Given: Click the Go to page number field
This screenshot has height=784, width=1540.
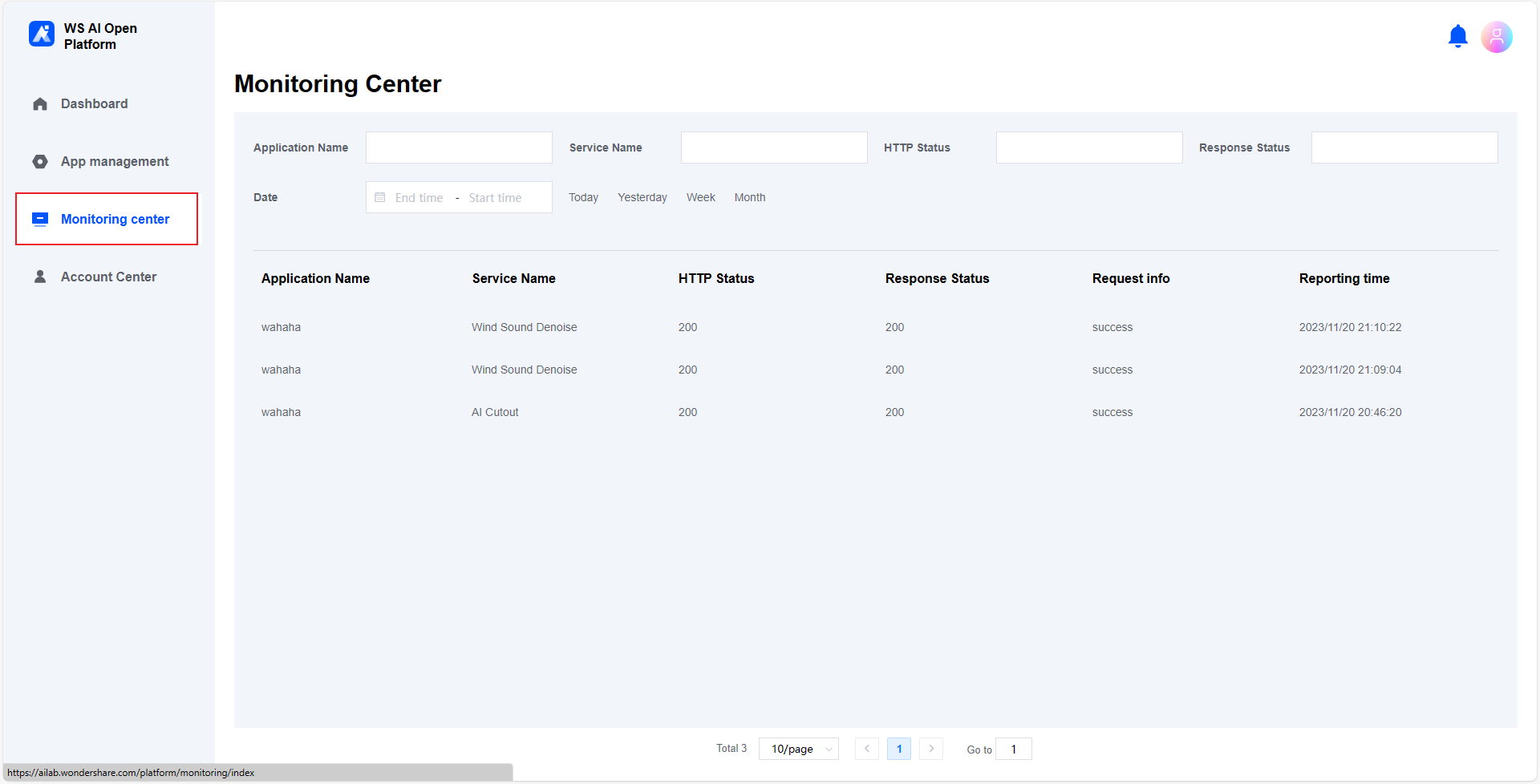Looking at the screenshot, I should point(1014,749).
